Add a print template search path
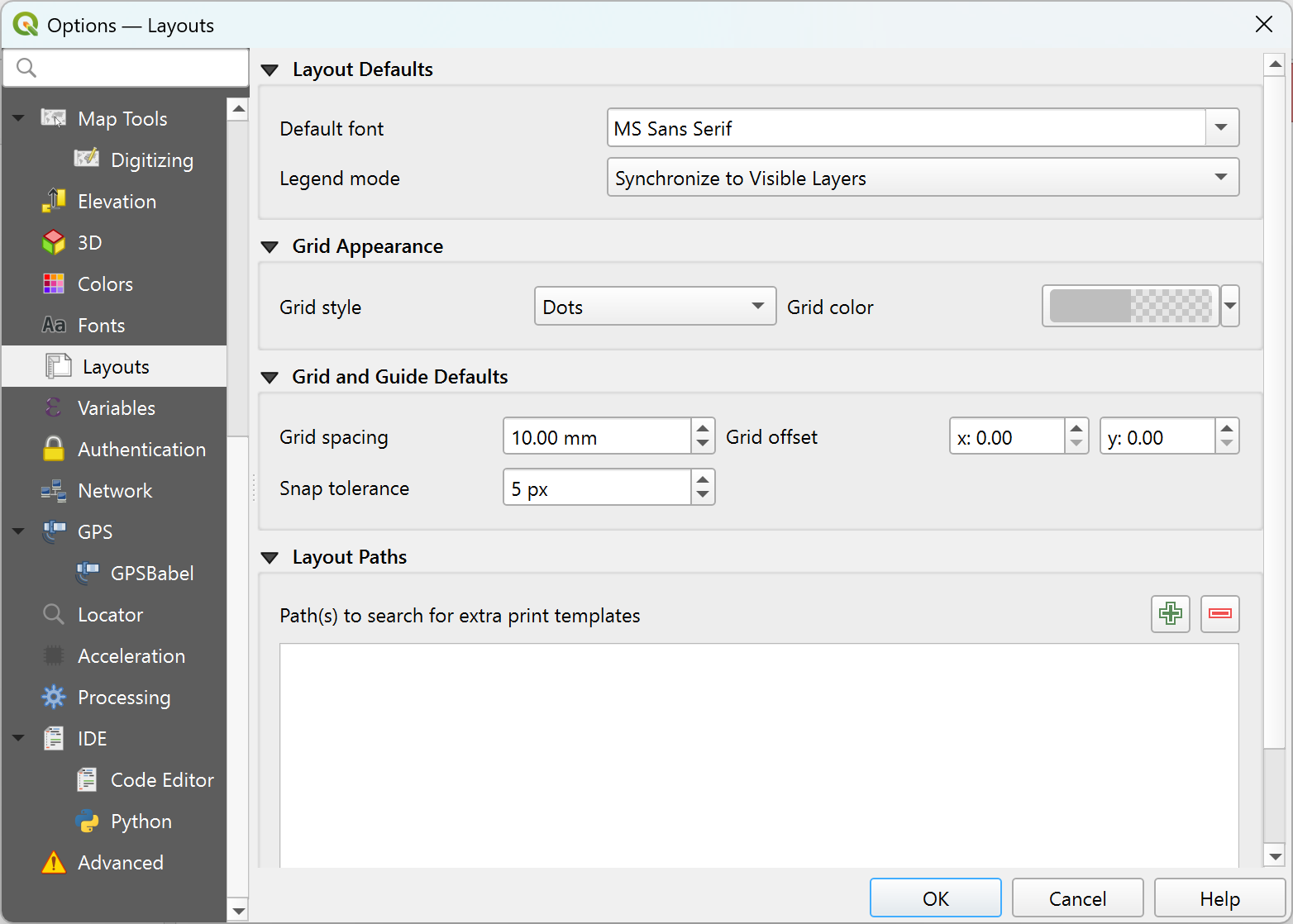This screenshot has height=924, width=1293. [1171, 614]
